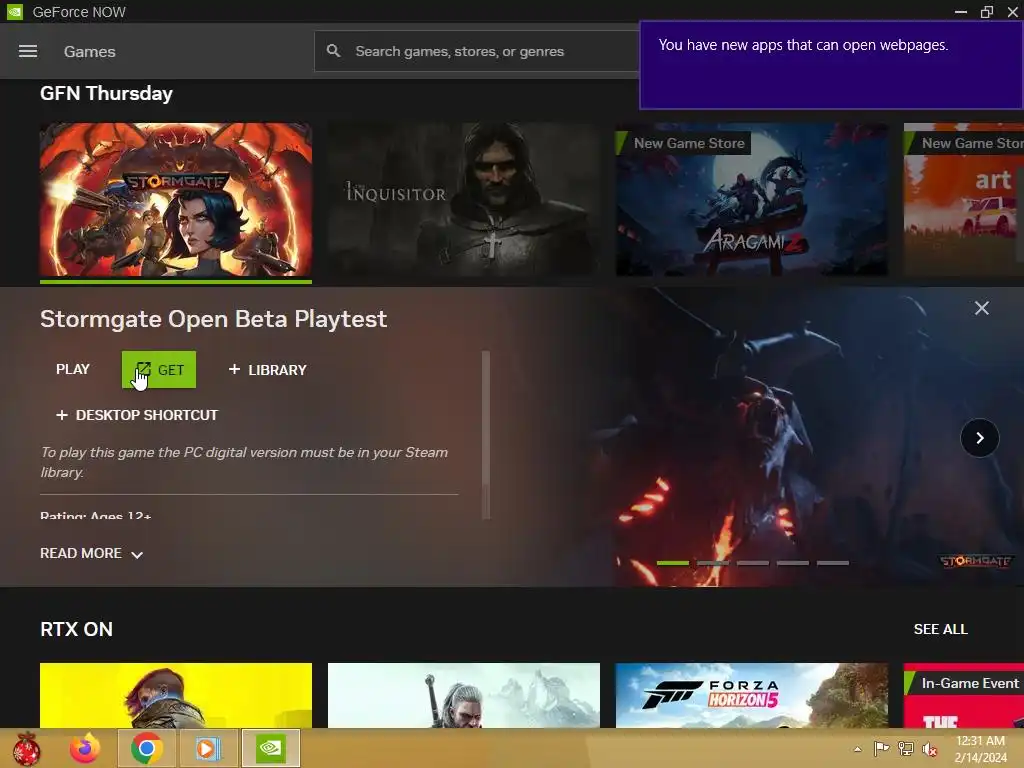Select the second carousel indicator
1024x768 pixels.
coord(712,563)
